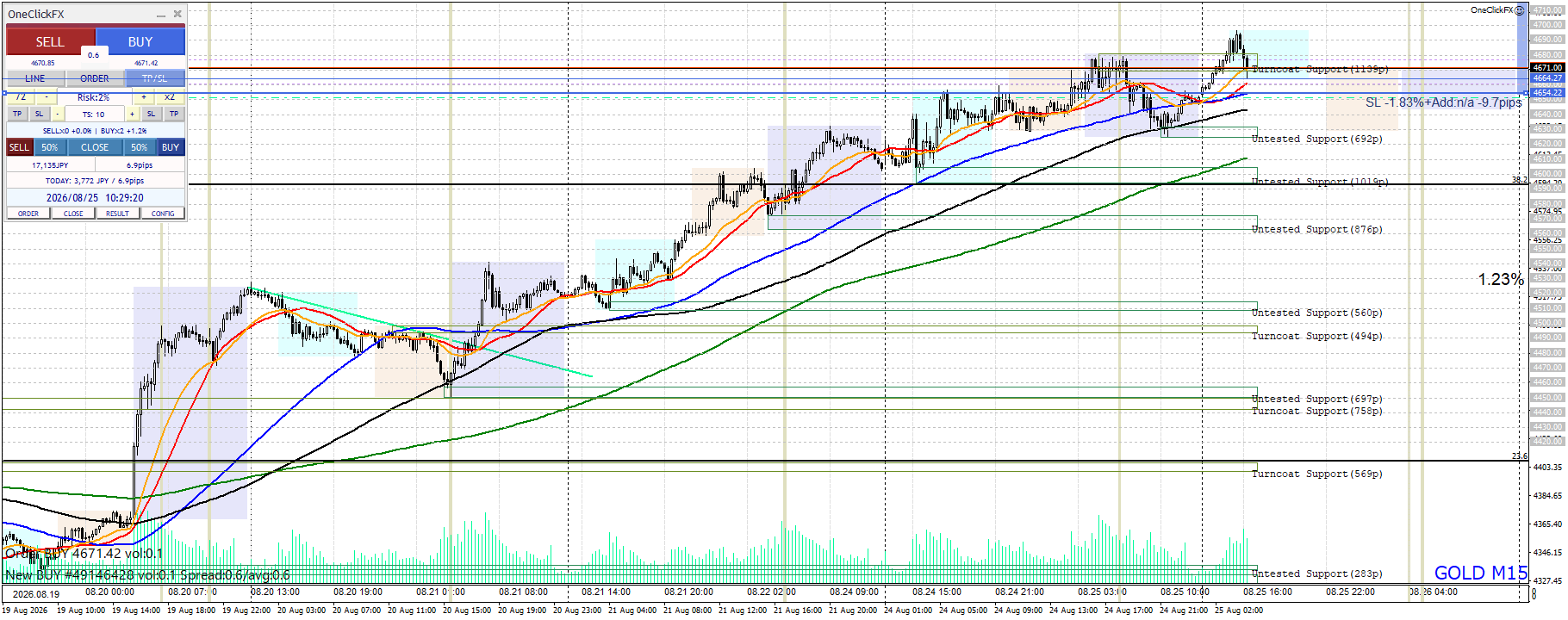This screenshot has width=1568, height=620.
Task: Decrease risk percentage with the minus button
Action: pyautogui.click(x=47, y=97)
